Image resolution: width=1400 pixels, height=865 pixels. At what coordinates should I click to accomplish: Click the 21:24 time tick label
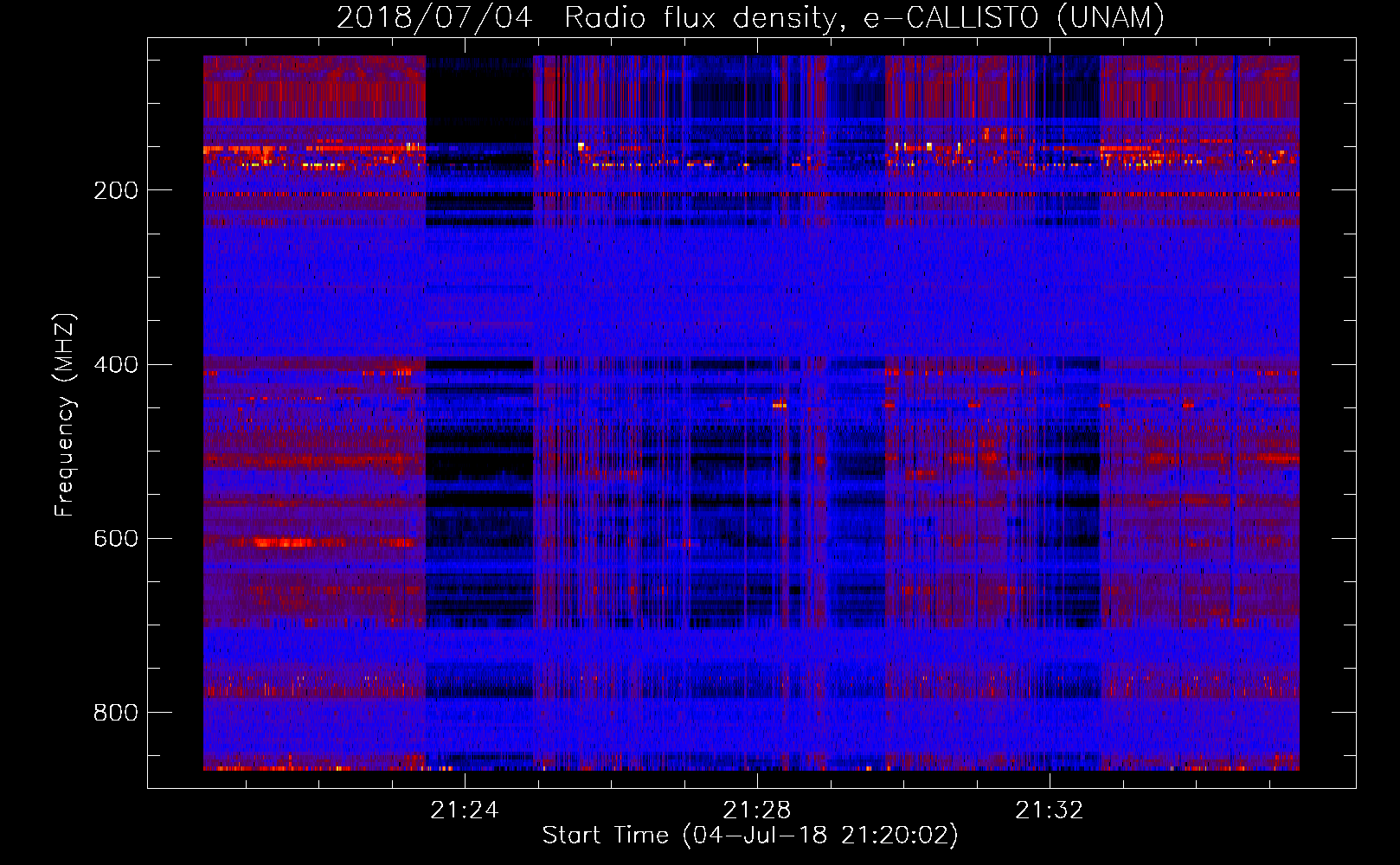coord(465,810)
